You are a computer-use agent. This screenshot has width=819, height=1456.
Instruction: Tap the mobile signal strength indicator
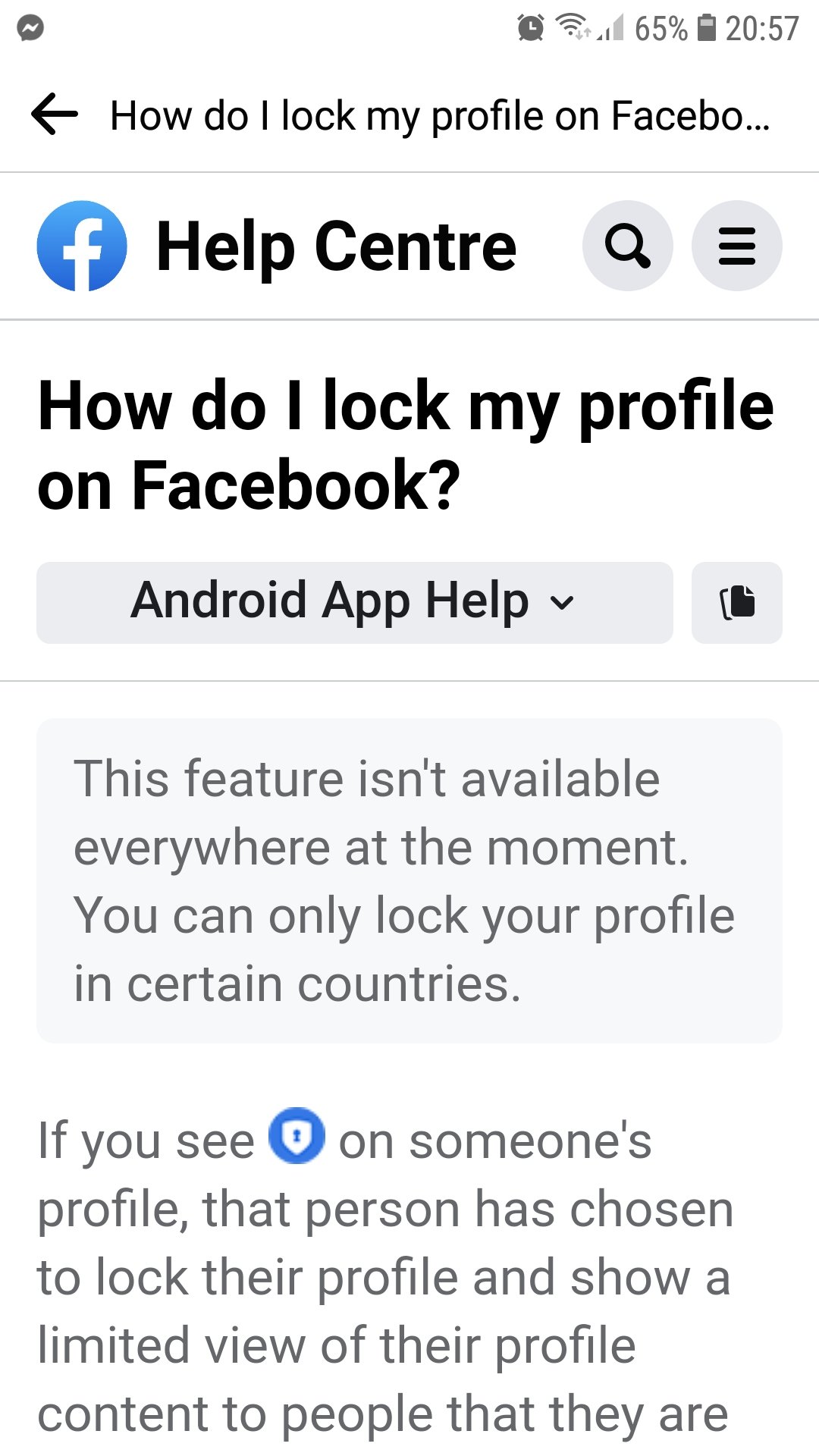[x=611, y=29]
